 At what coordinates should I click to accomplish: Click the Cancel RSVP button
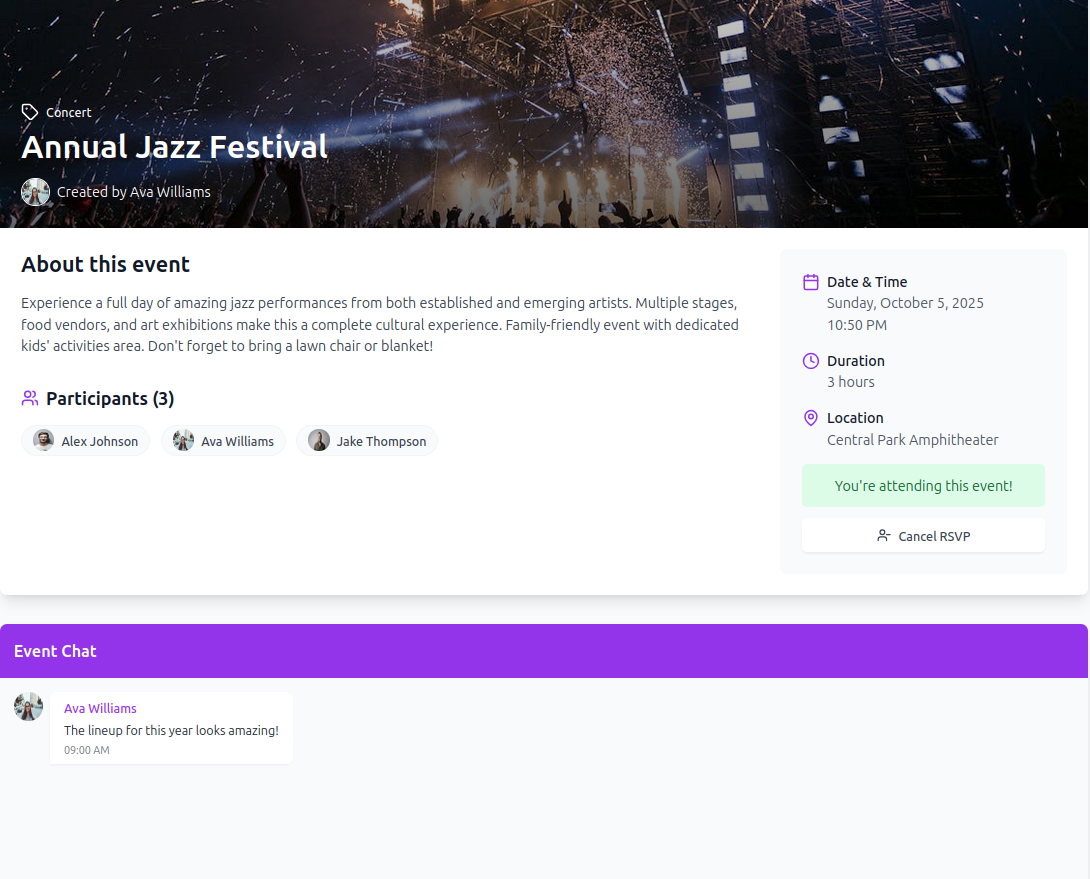(922, 535)
